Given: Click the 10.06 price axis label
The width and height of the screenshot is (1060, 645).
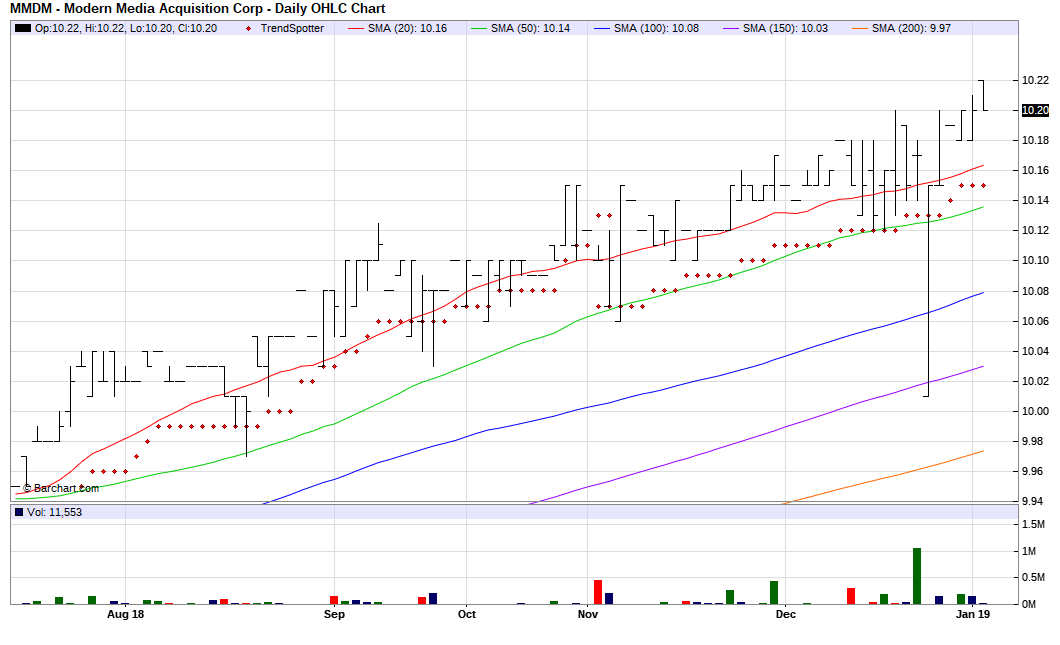Looking at the screenshot, I should point(1034,321).
